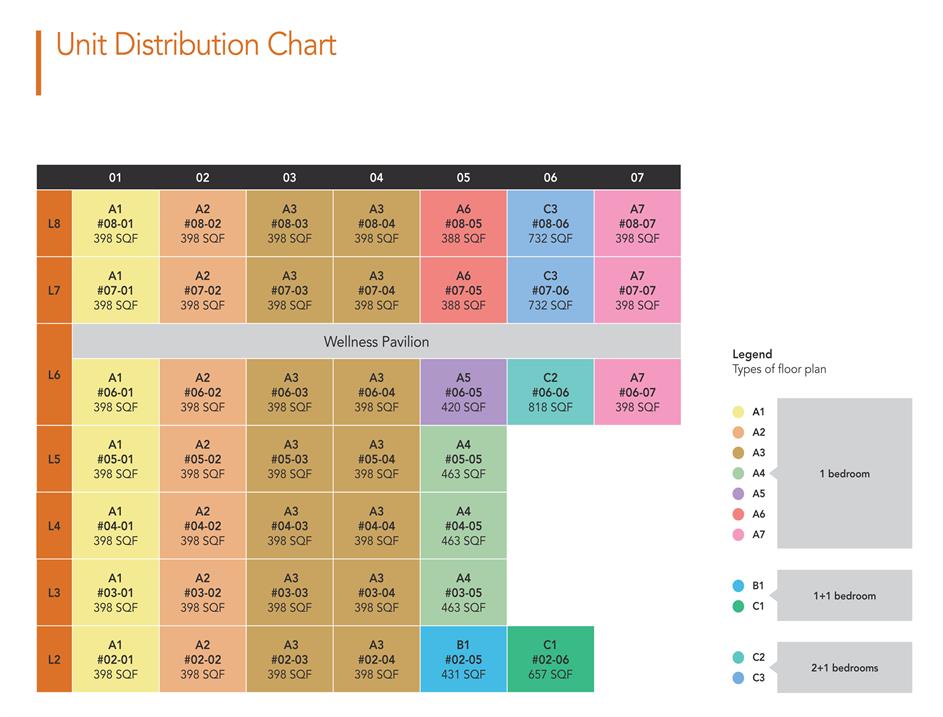Select unit #02-06 C1 cell
The image size is (943, 717).
click(x=550, y=659)
